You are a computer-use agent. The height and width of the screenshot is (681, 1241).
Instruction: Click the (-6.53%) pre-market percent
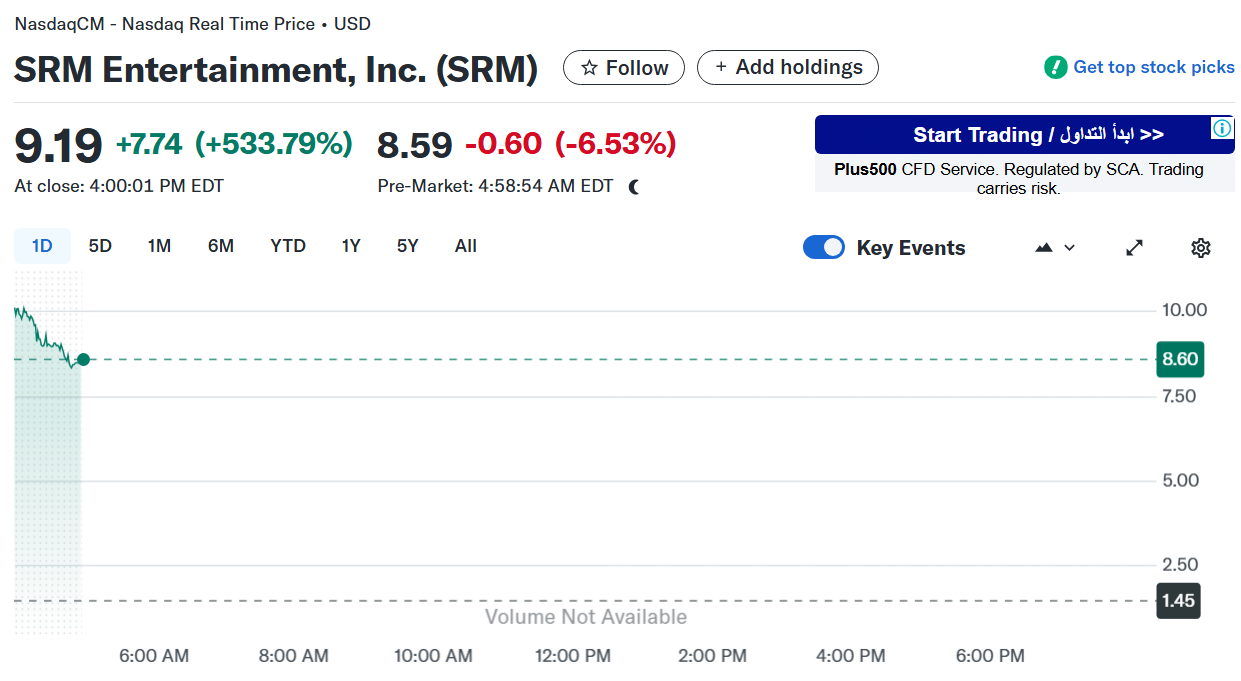pyautogui.click(x=615, y=144)
